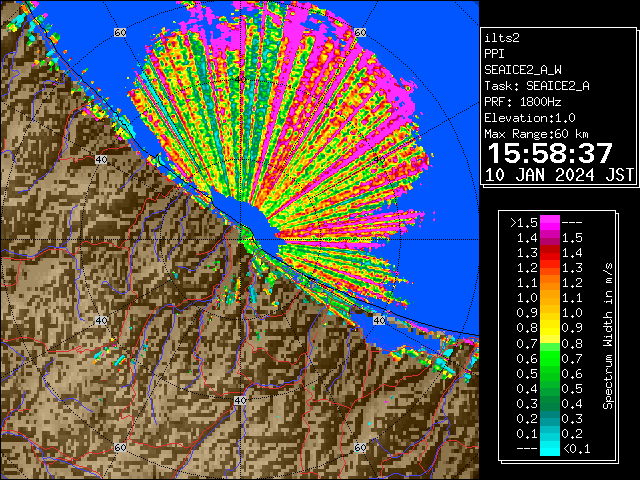Screen dimensions: 640x480
Task: Select the orange 1.1–1.2 legend band
Action: point(549,283)
